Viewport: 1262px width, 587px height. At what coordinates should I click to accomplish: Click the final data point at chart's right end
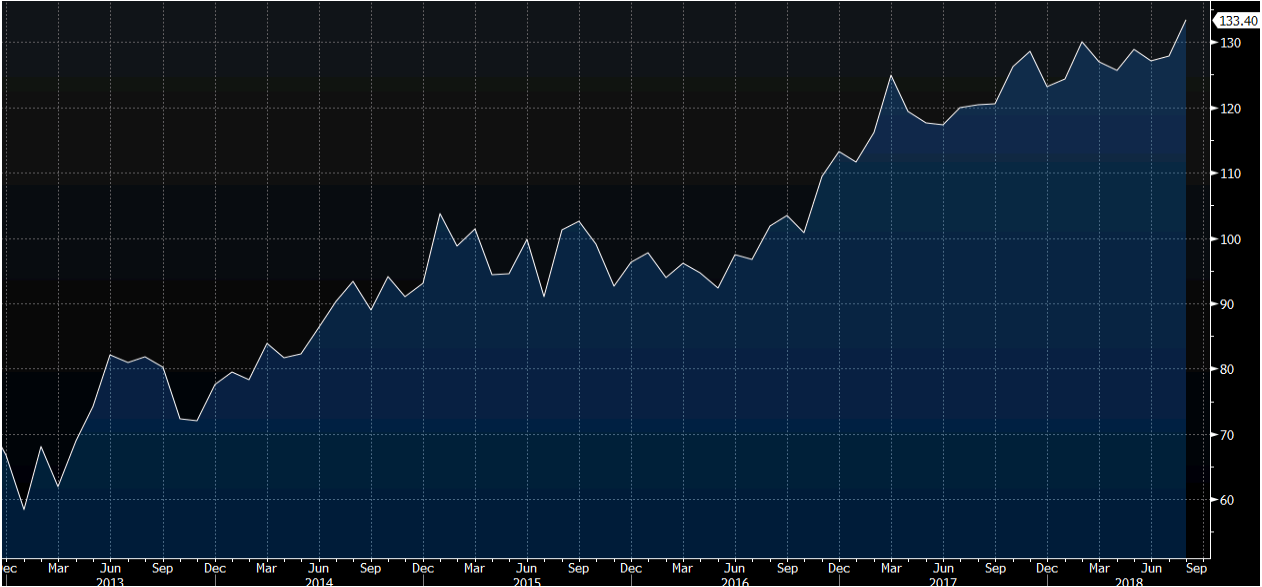click(1186, 20)
